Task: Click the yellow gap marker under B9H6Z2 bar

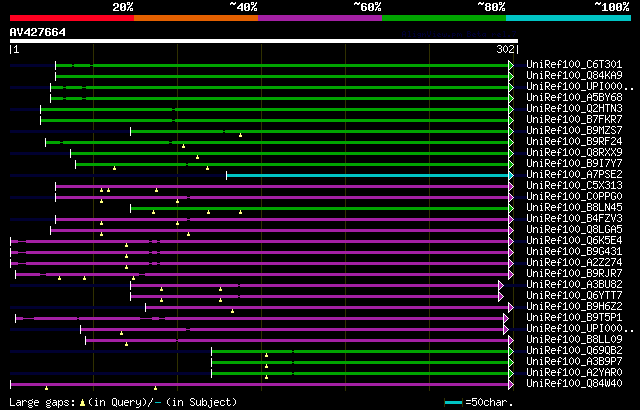Action: click(x=233, y=311)
